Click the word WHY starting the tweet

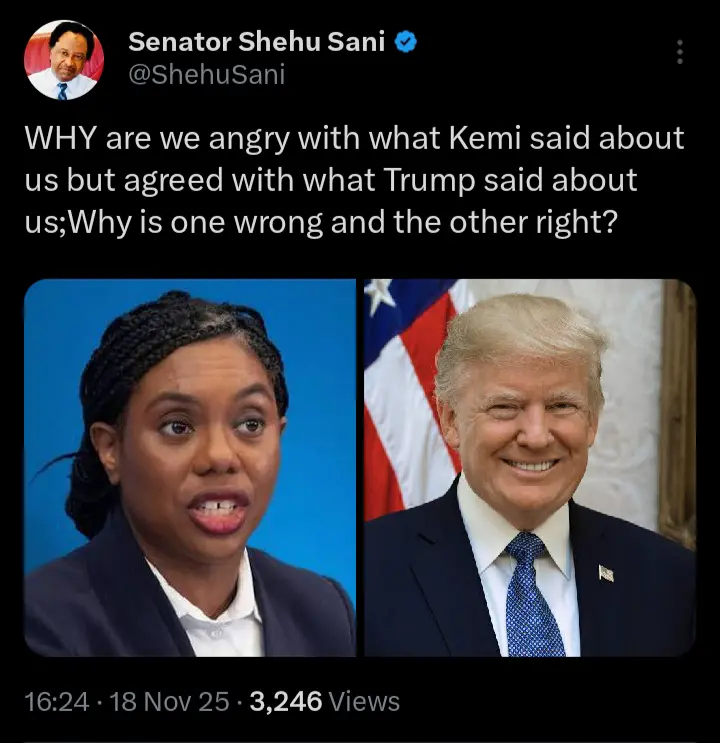click(60, 138)
